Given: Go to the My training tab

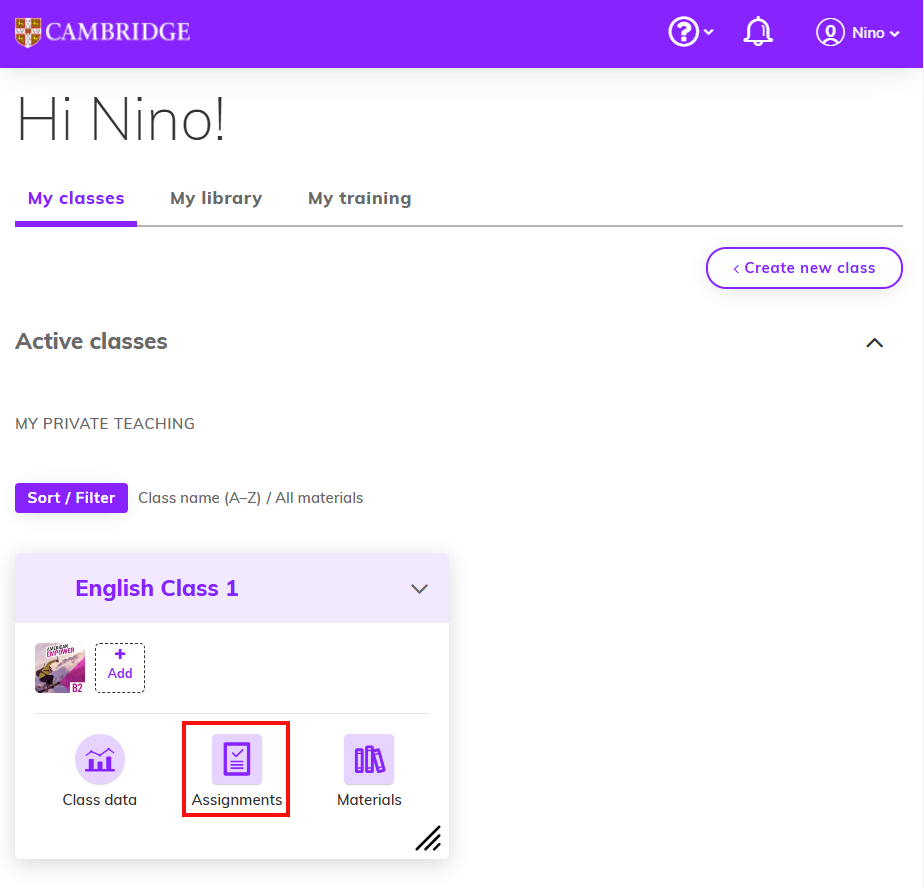Looking at the screenshot, I should [x=359, y=198].
